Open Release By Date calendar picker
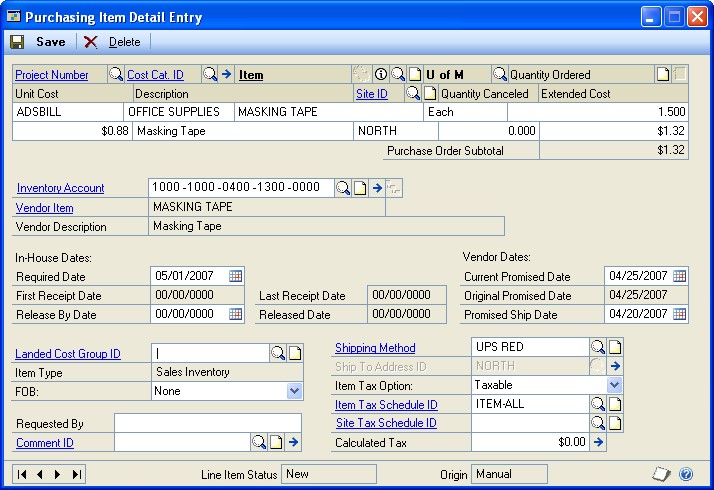Screen dimensions: 714x490 [235, 314]
